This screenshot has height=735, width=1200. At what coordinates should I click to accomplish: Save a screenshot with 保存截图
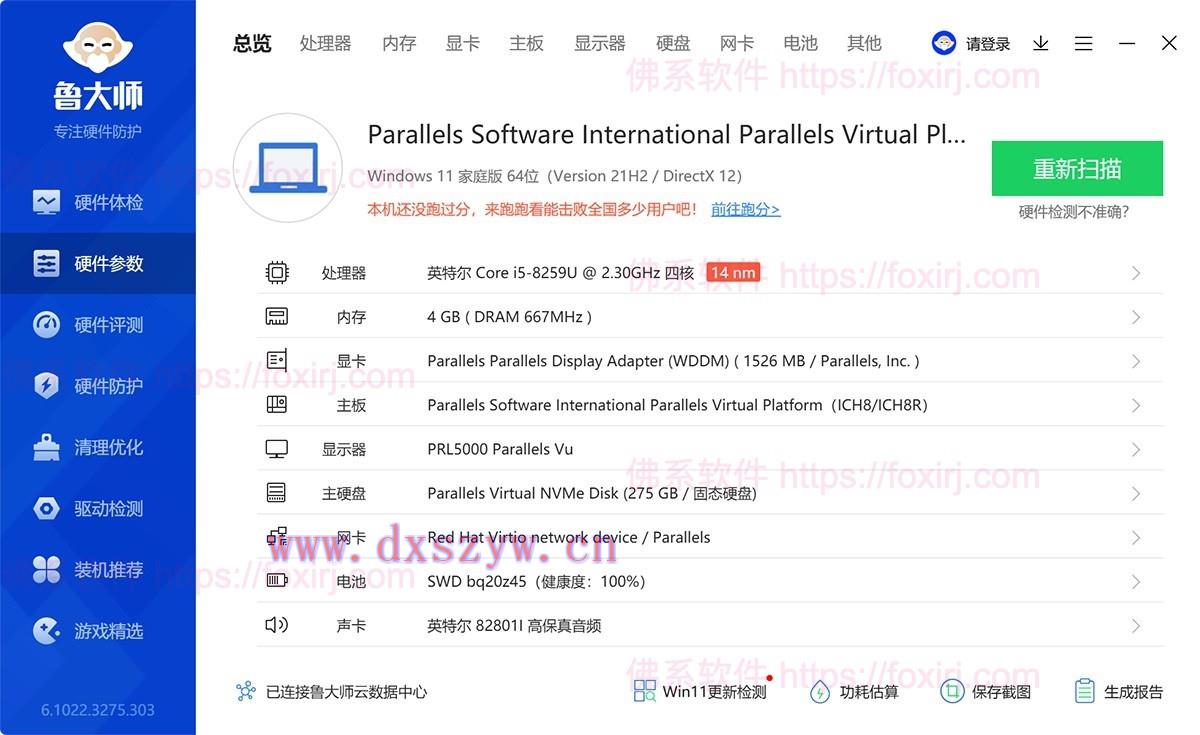point(986,691)
